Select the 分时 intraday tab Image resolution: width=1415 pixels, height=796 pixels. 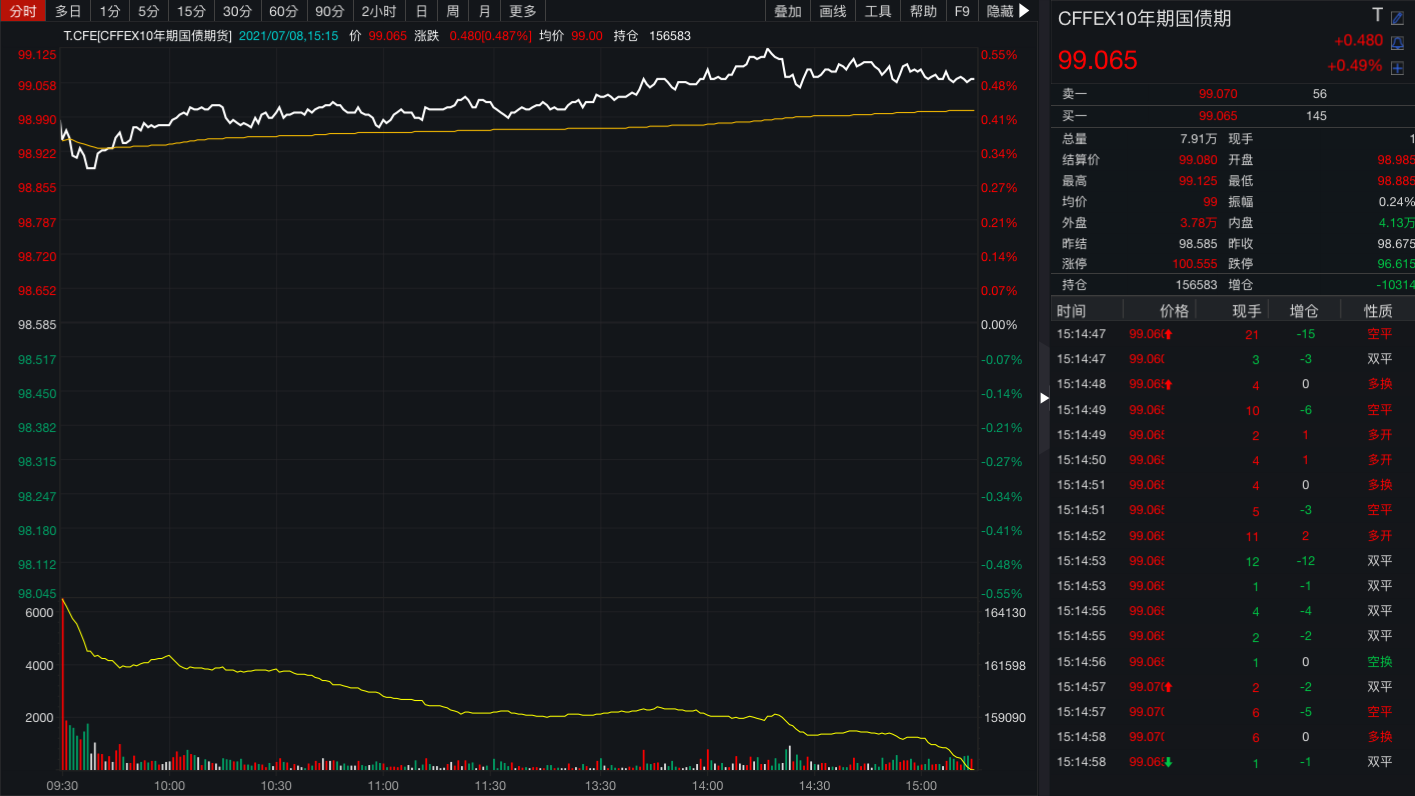pyautogui.click(x=23, y=11)
